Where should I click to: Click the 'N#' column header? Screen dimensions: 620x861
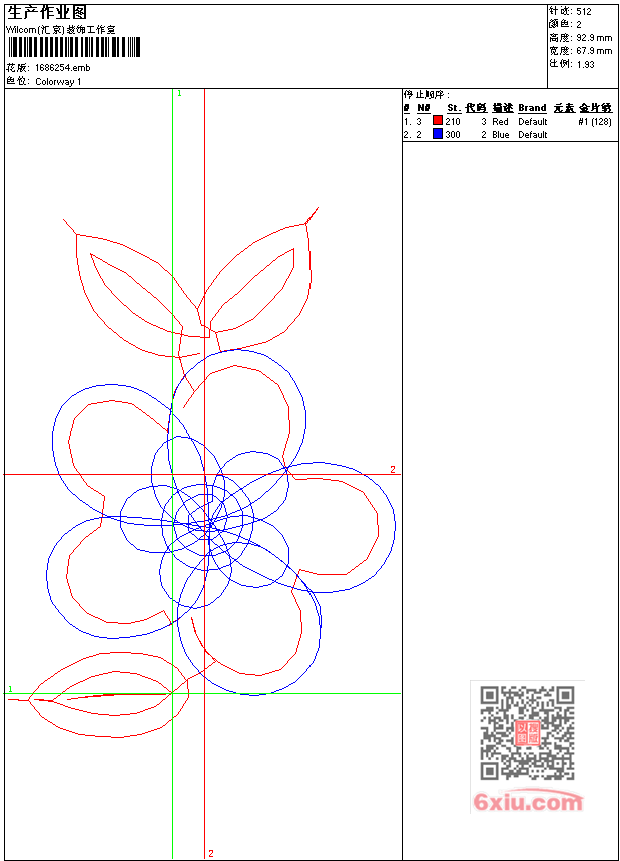(x=423, y=108)
